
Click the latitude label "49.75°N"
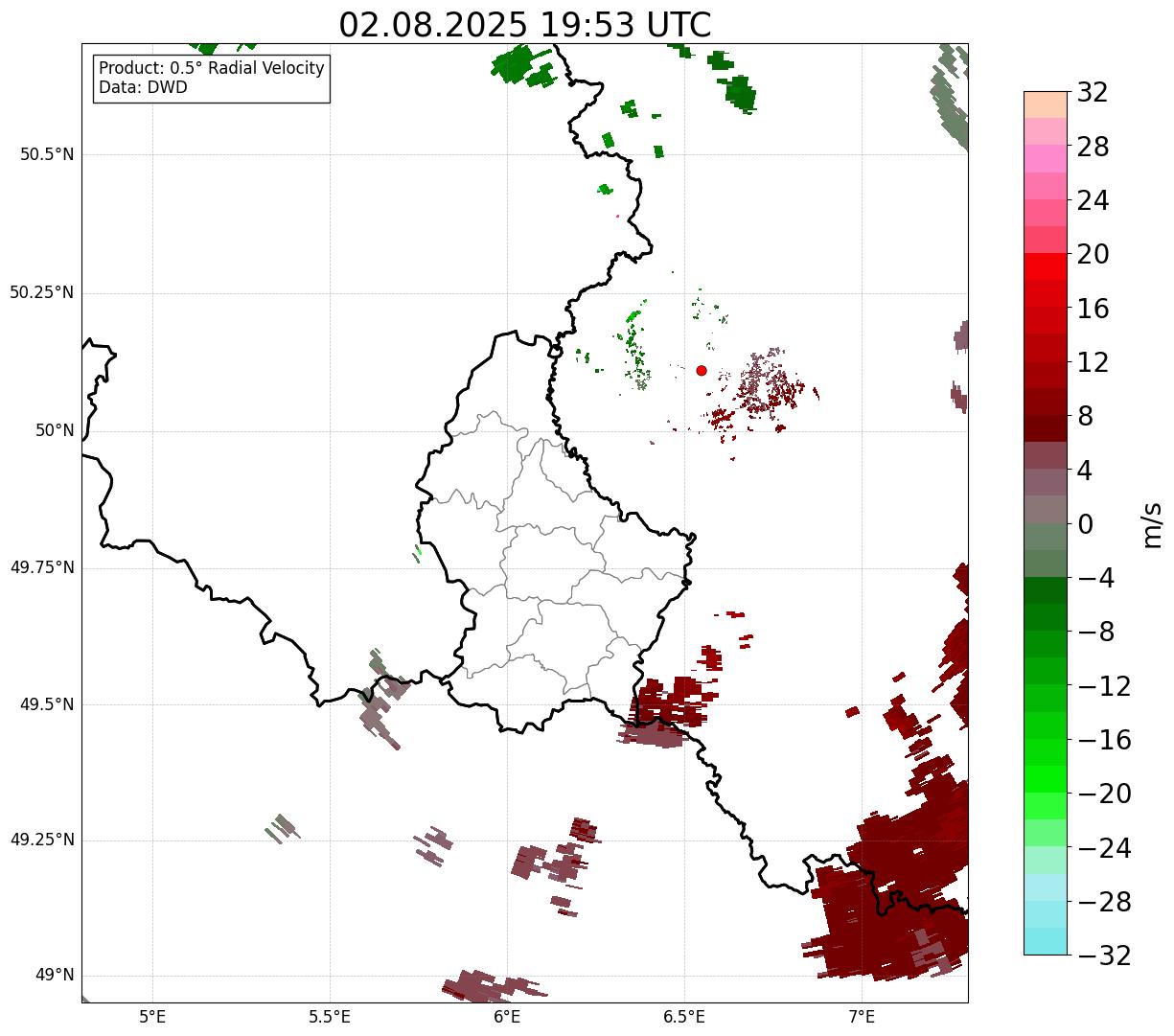tap(42, 567)
